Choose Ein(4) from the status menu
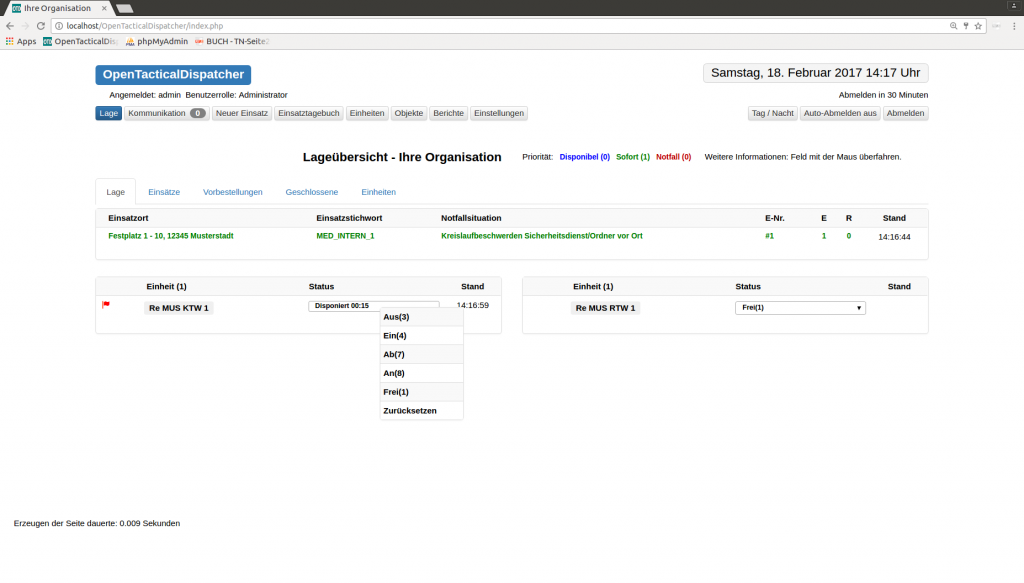Image resolution: width=1024 pixels, height=583 pixels. 421,336
